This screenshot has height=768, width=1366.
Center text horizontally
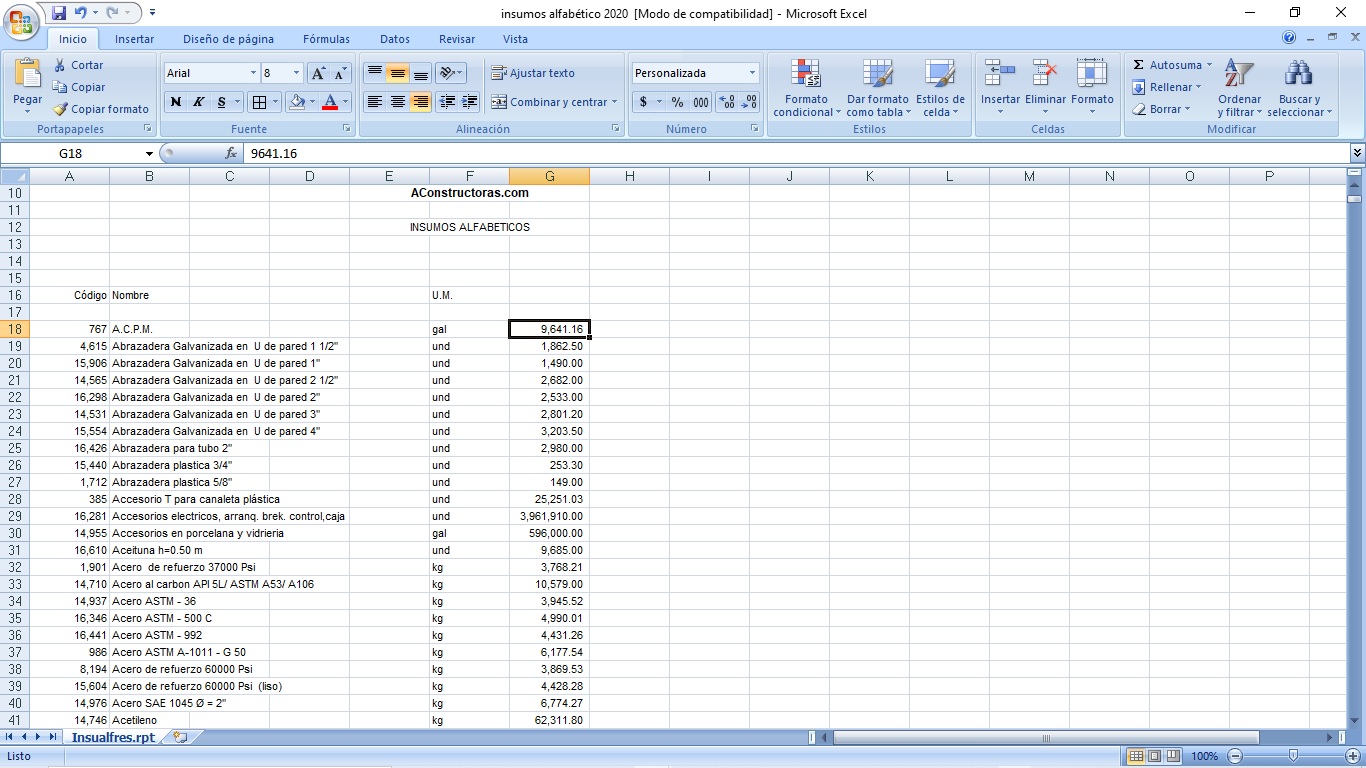click(x=397, y=102)
